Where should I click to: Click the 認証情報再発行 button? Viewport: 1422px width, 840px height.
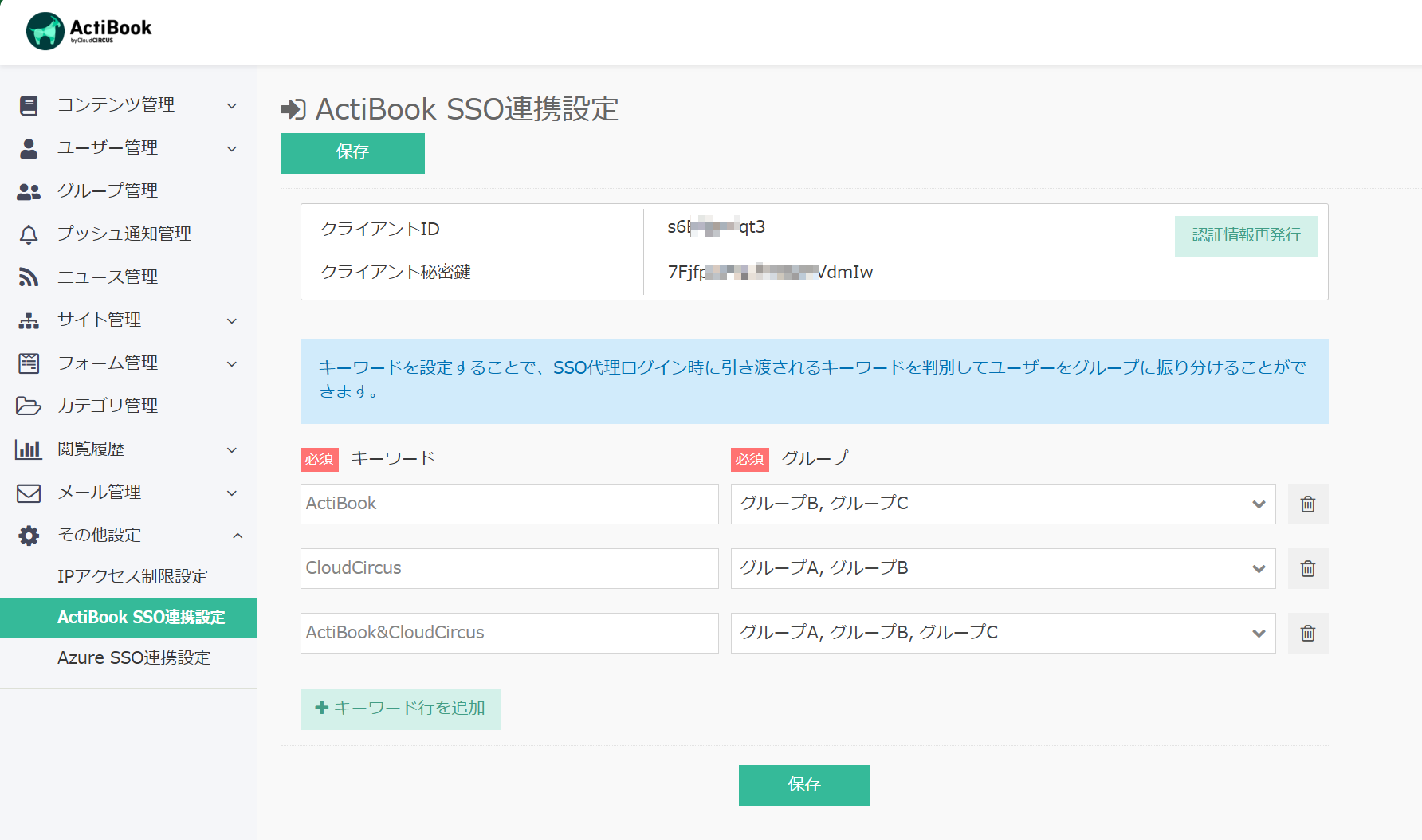pyautogui.click(x=1246, y=236)
